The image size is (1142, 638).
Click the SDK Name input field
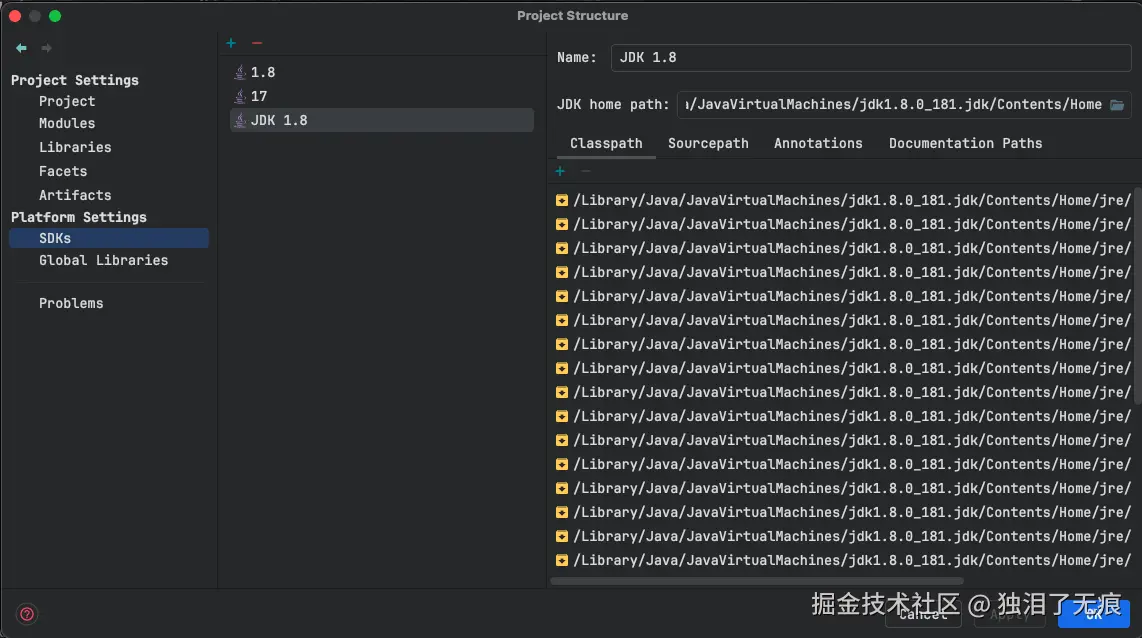point(870,58)
